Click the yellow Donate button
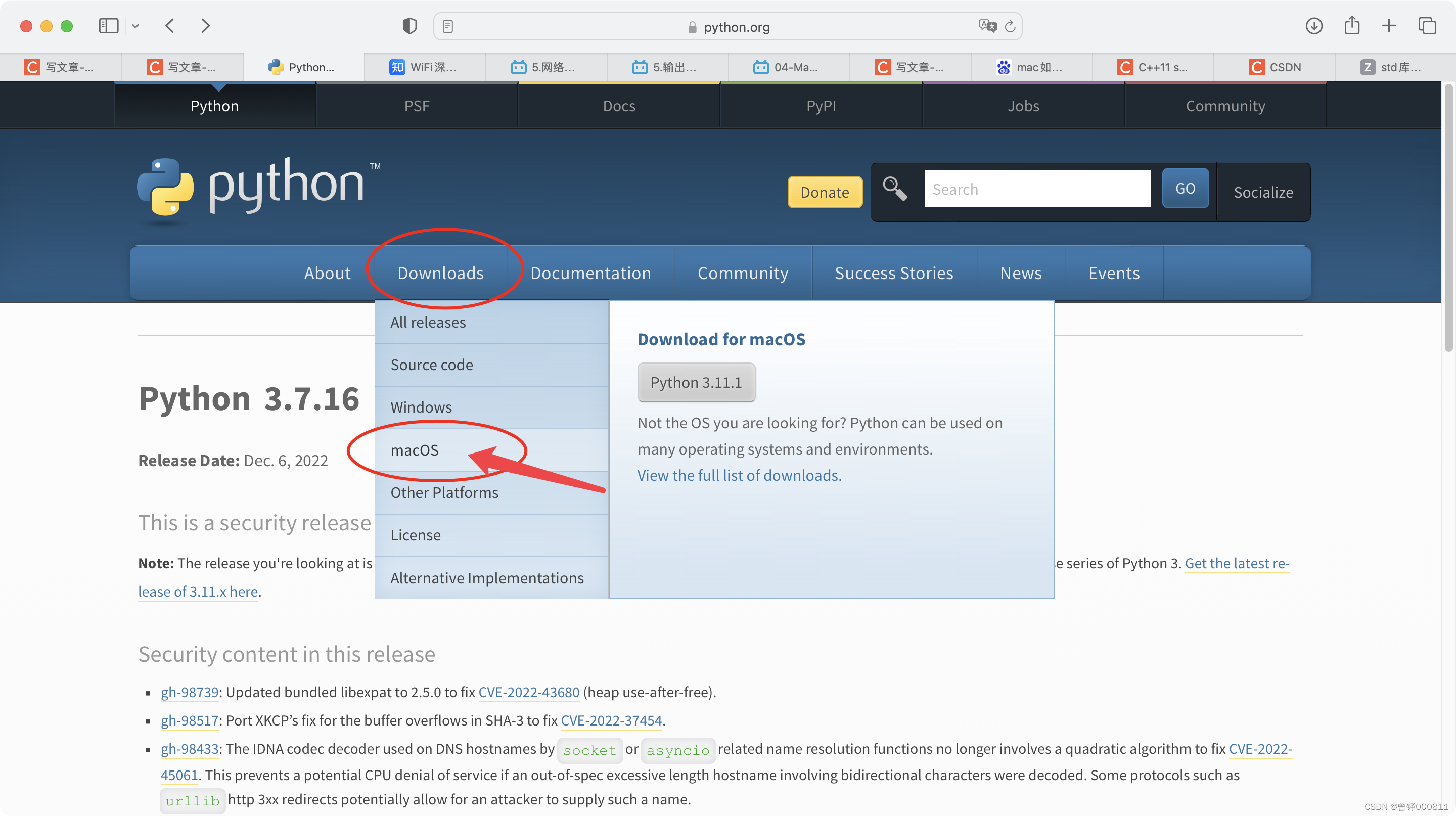This screenshot has height=816, width=1456. [x=825, y=192]
